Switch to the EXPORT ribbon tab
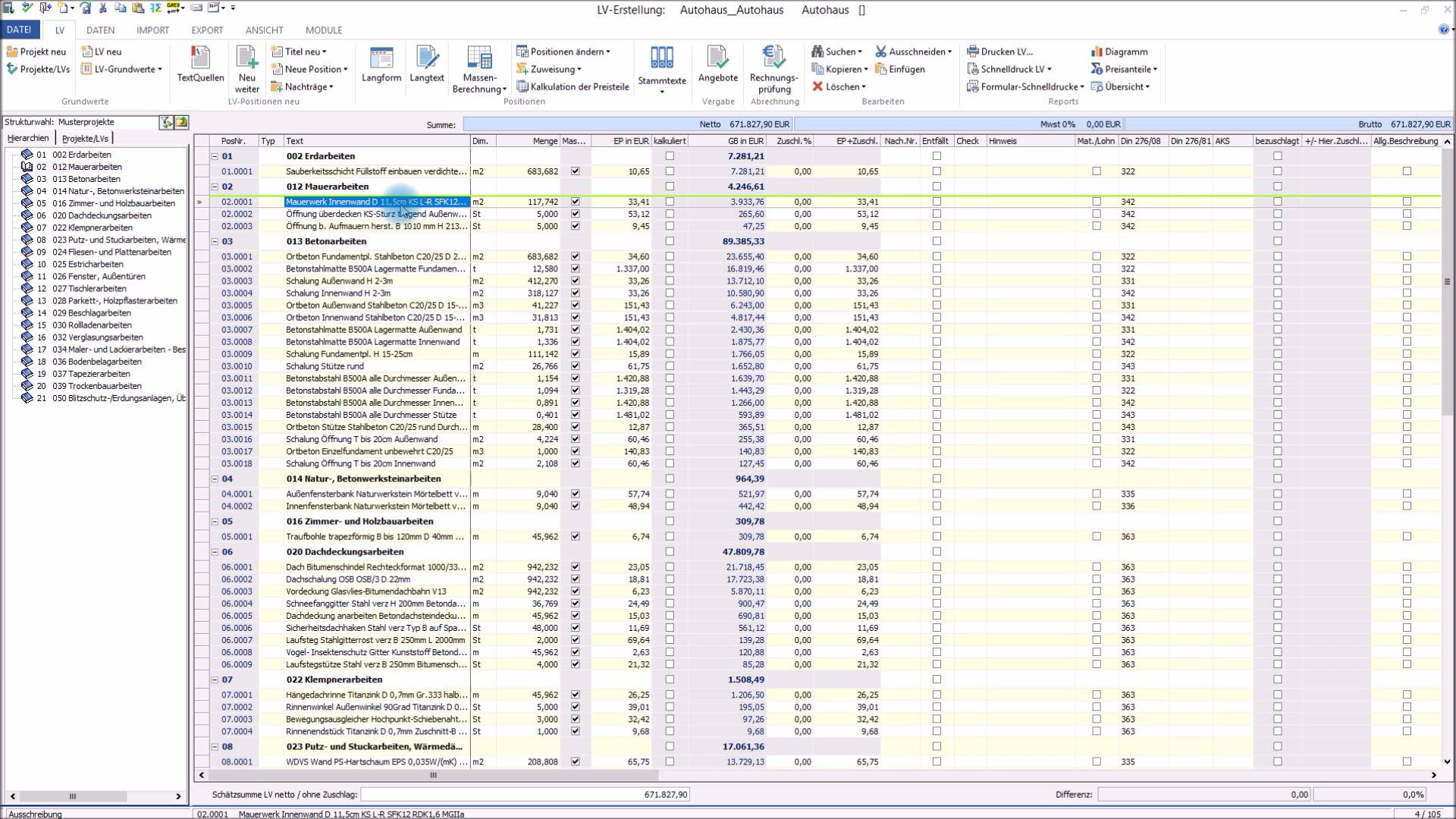This screenshot has width=1456, height=819. point(207,30)
